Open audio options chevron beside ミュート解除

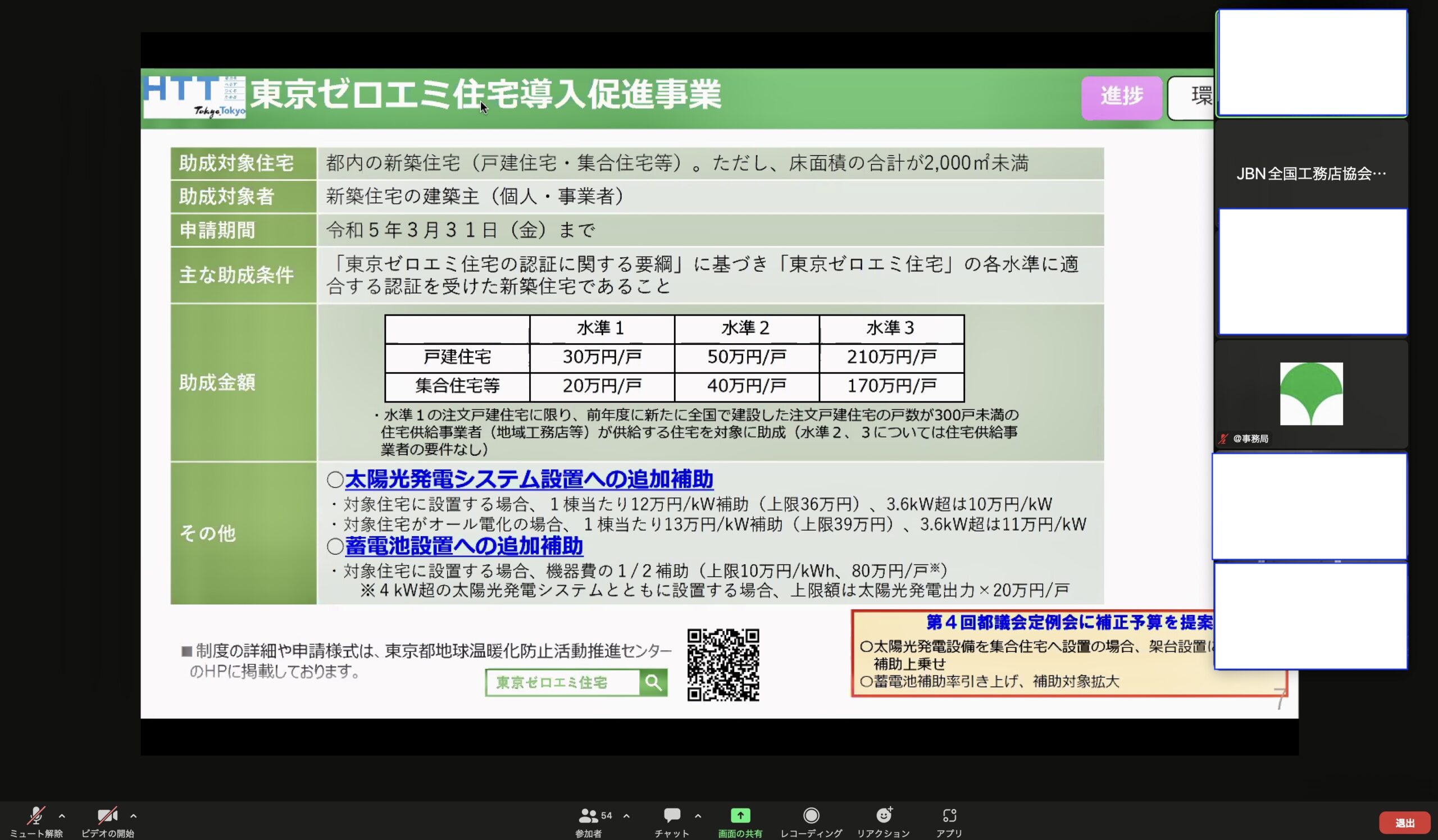point(62,816)
